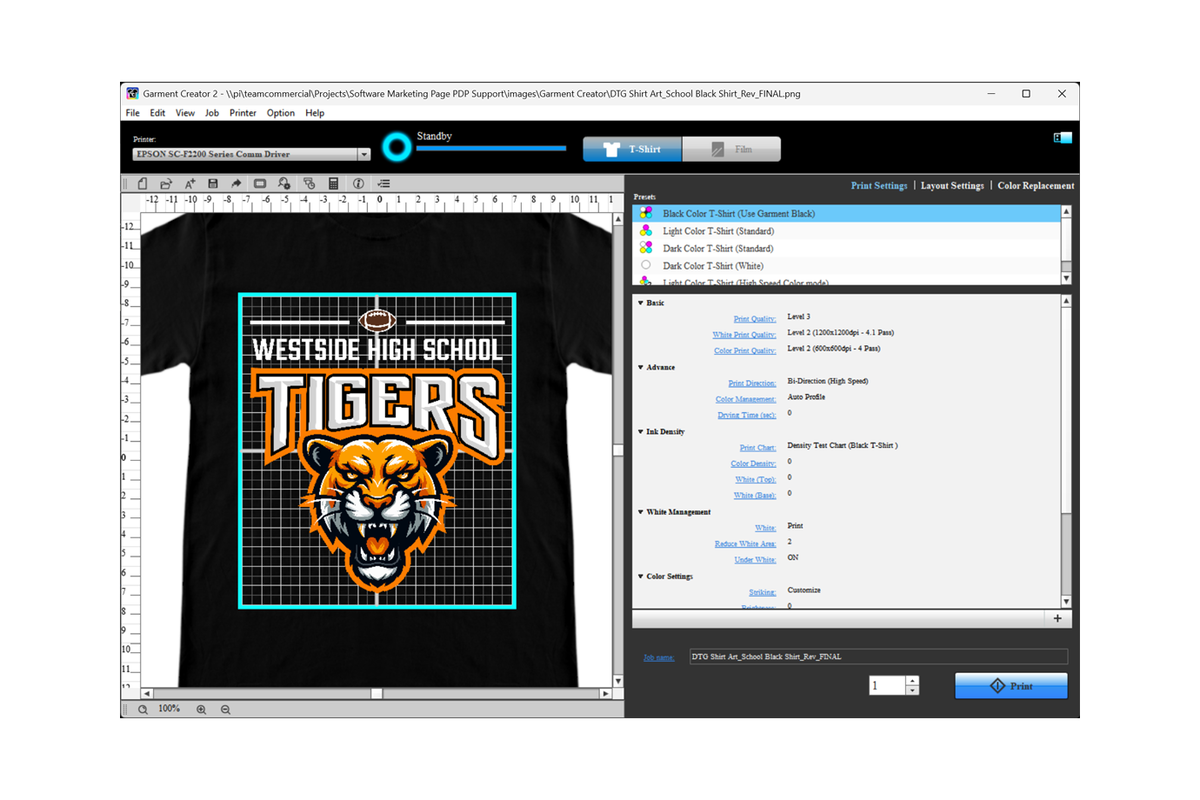Open a file with the folder icon

(x=165, y=184)
